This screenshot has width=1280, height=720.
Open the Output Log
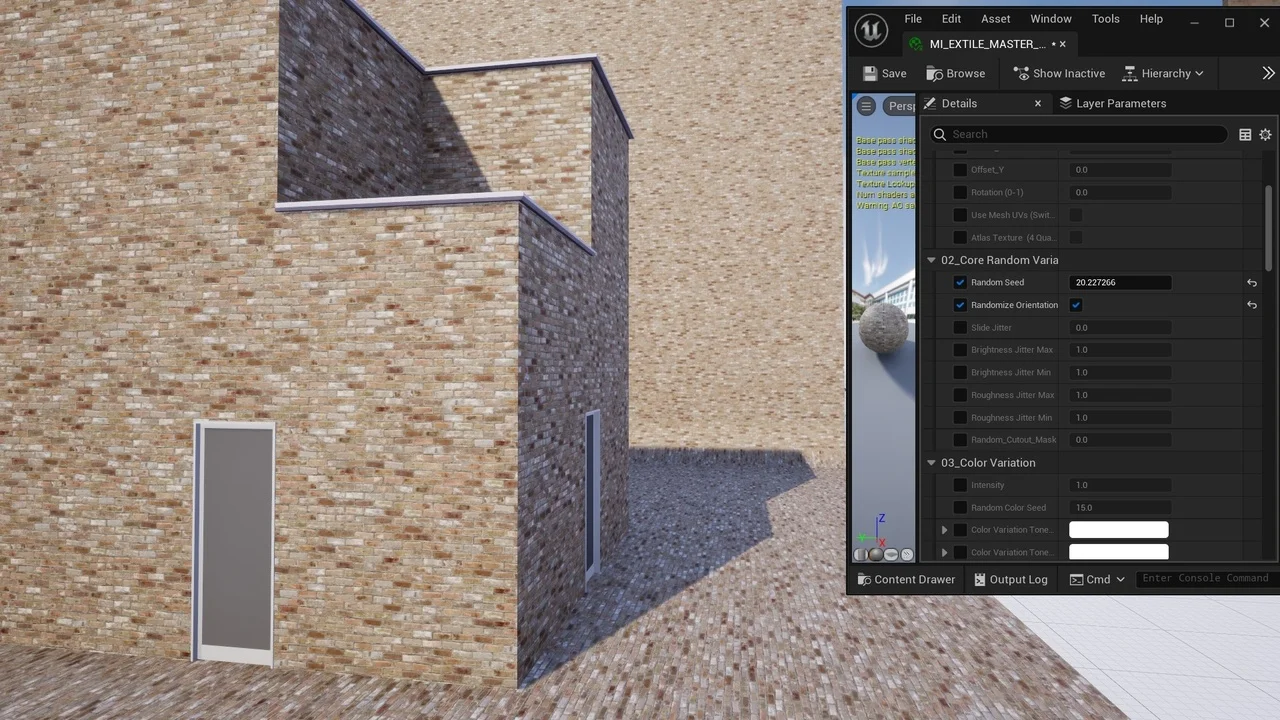(1010, 579)
